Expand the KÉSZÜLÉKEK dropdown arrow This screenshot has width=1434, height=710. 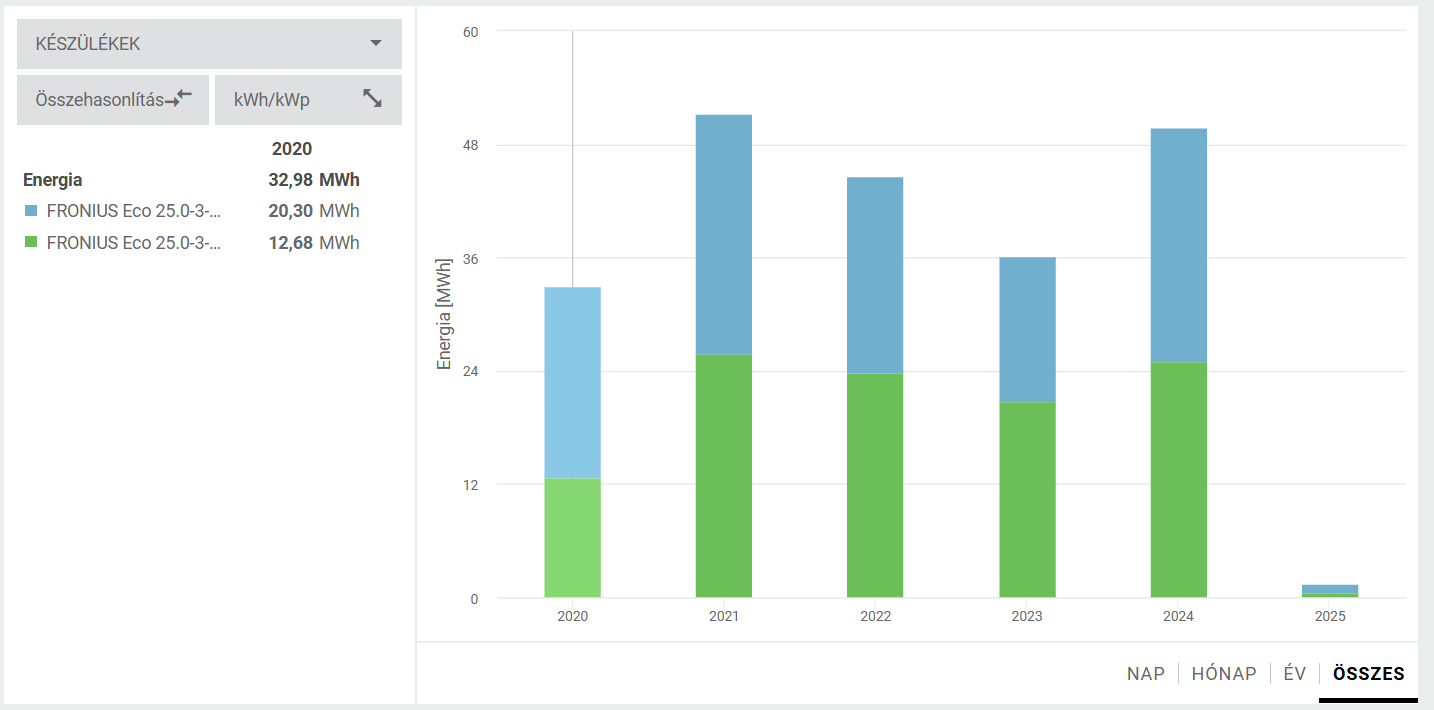tap(376, 44)
